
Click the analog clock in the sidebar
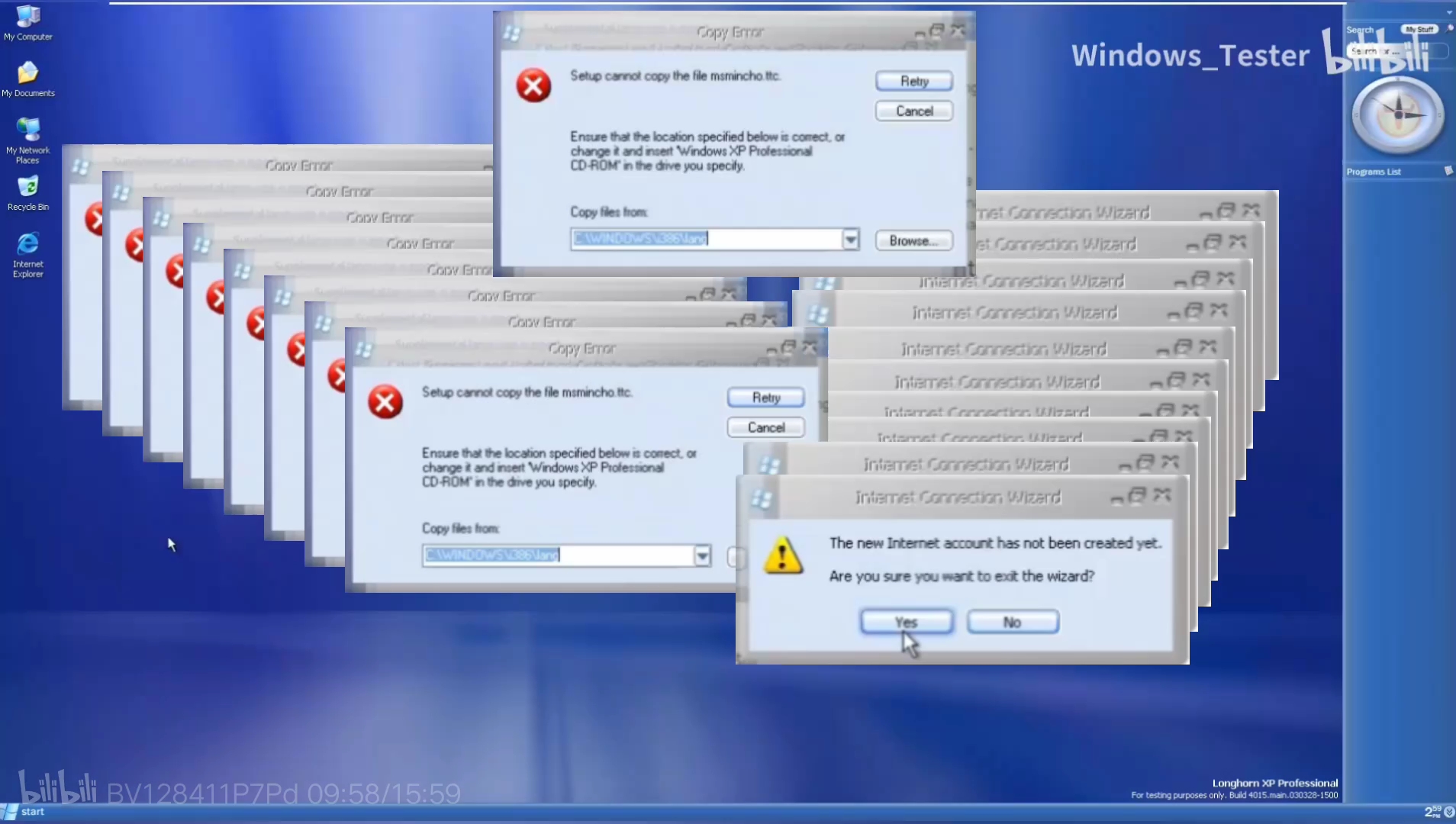point(1398,116)
